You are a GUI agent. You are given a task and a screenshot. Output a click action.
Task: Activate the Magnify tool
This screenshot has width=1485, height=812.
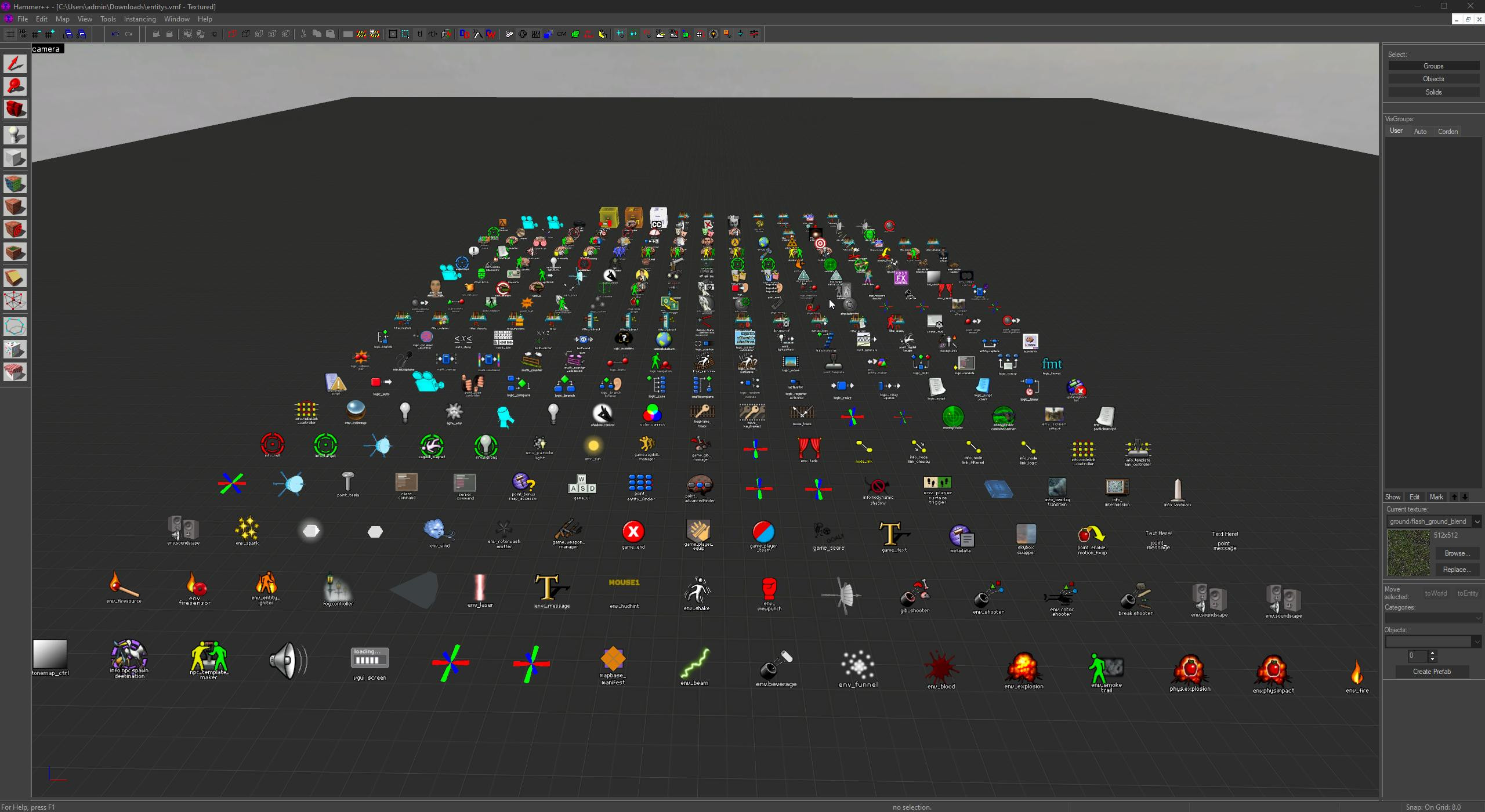[x=15, y=86]
